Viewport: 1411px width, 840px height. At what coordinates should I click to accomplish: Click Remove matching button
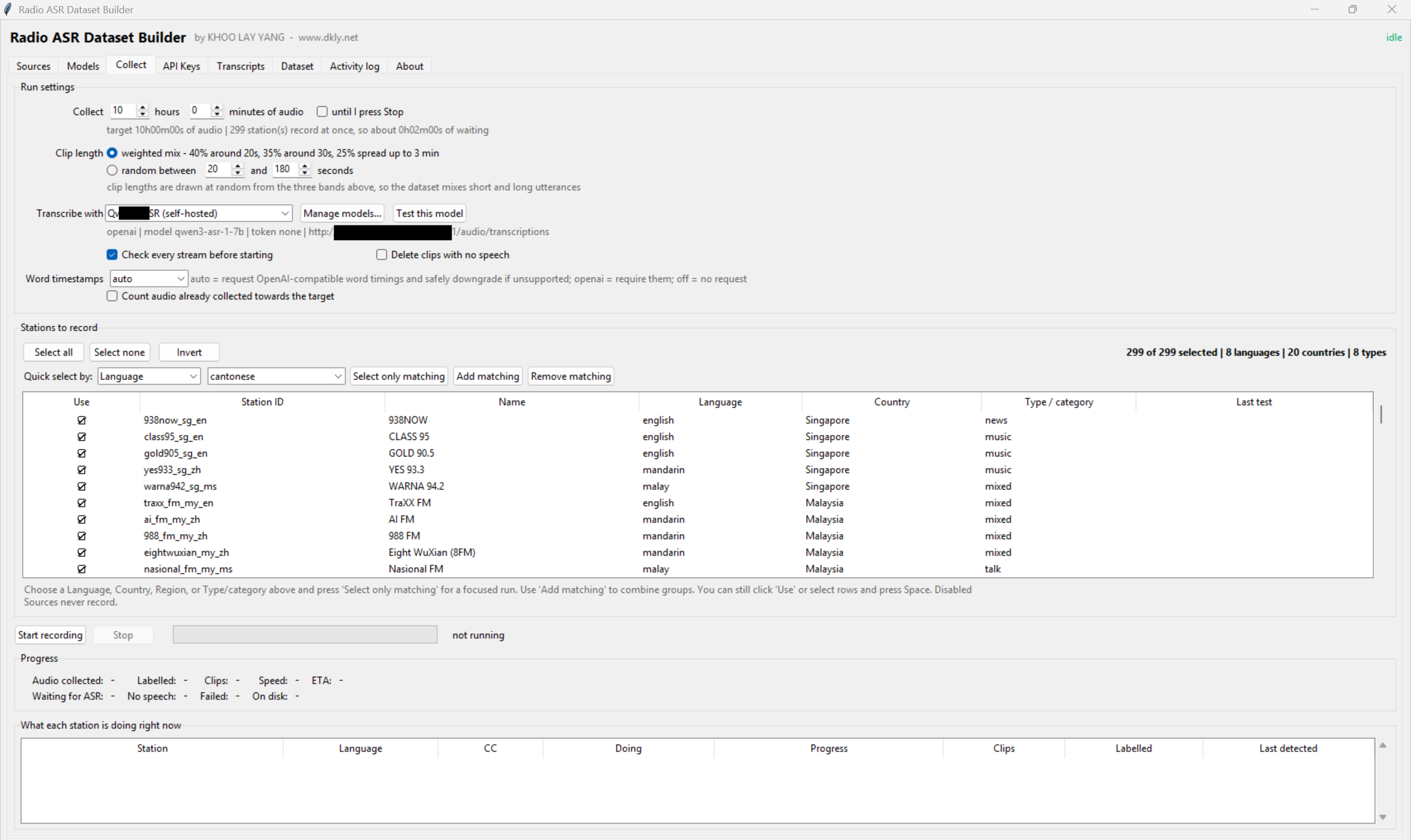tap(571, 376)
